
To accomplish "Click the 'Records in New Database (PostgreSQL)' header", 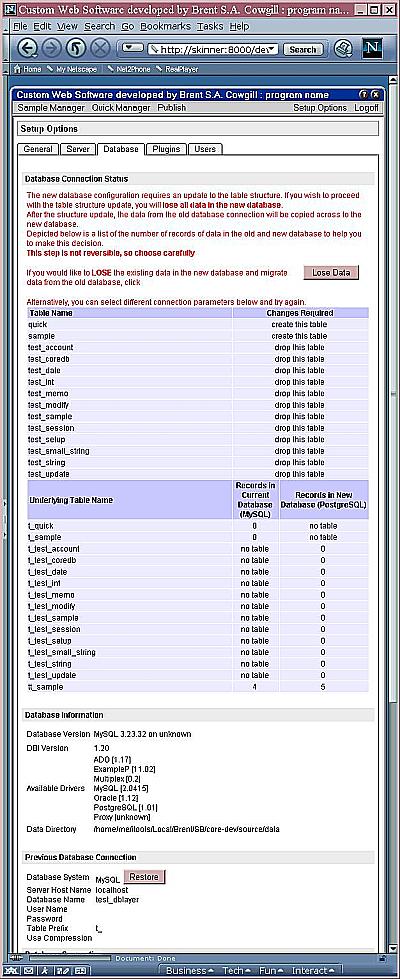I will [324, 499].
